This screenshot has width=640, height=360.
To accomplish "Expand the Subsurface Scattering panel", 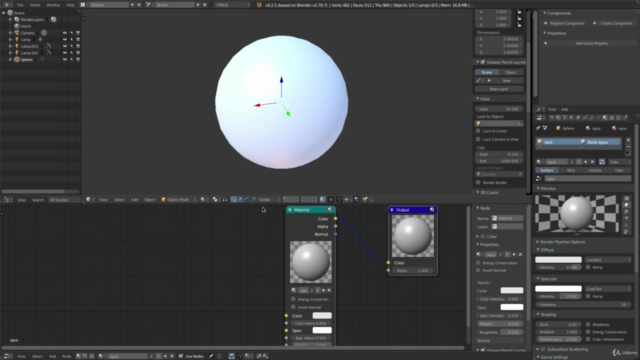I will pos(538,349).
